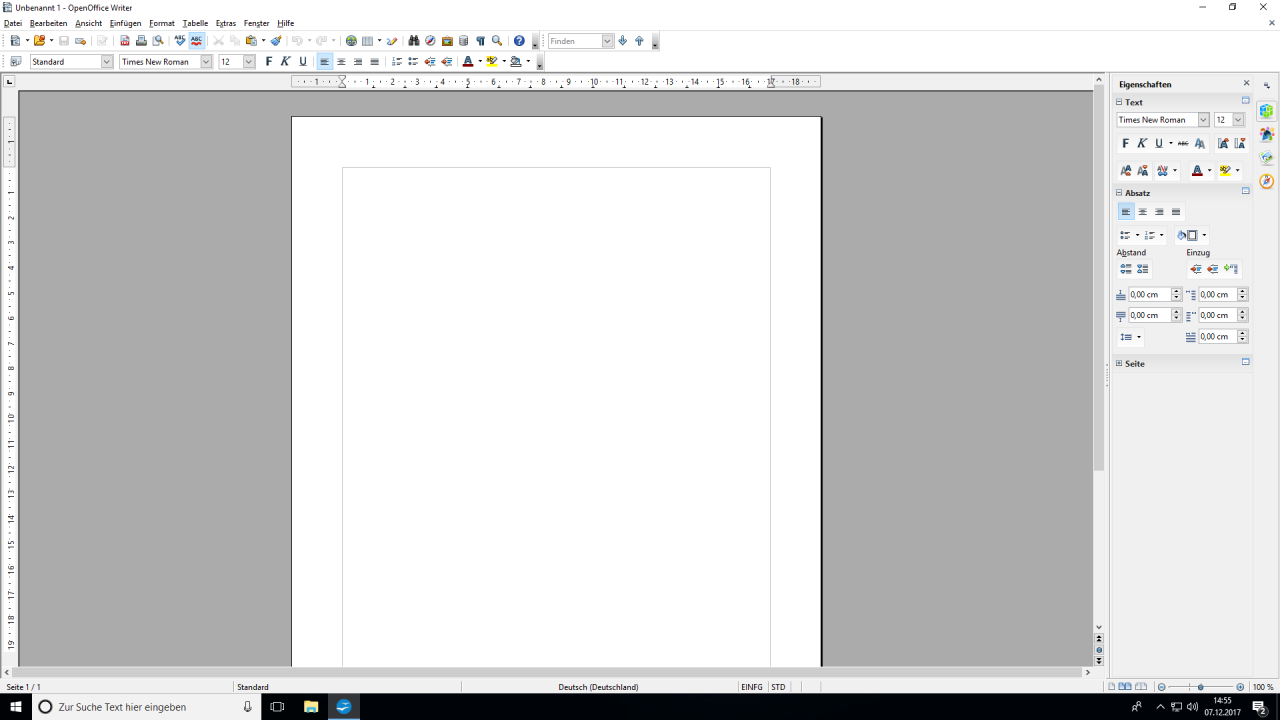
Task: Toggle nonprinting characters pilcrow icon
Action: 480,41
